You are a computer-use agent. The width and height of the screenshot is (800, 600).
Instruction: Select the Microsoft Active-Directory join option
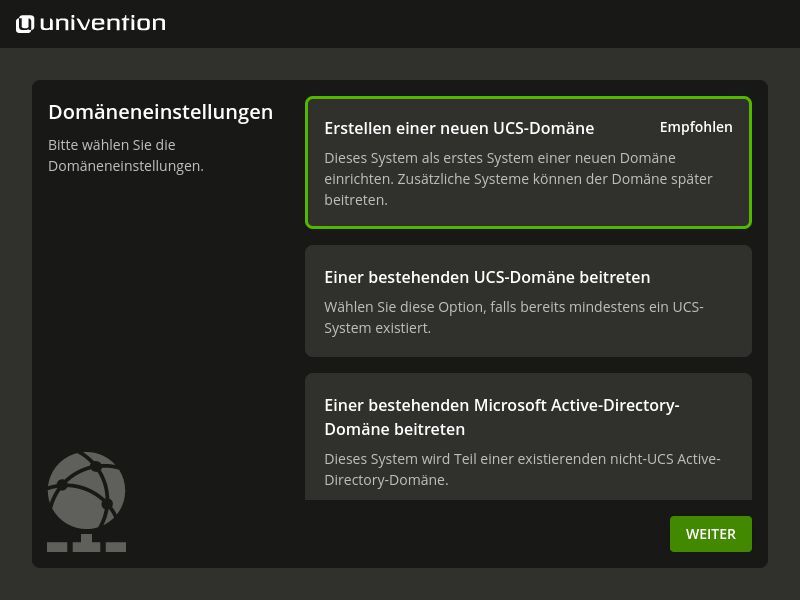coord(528,436)
